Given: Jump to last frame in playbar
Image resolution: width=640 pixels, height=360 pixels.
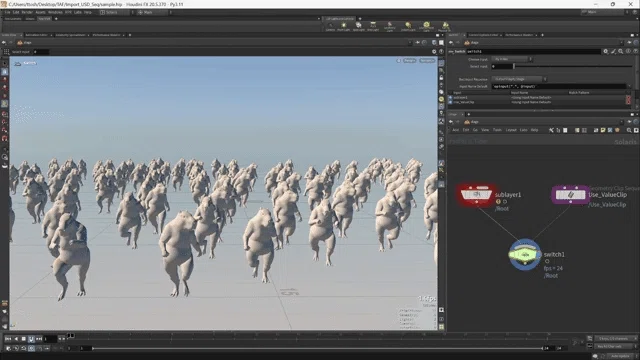Looking at the screenshot, I should (39, 339).
